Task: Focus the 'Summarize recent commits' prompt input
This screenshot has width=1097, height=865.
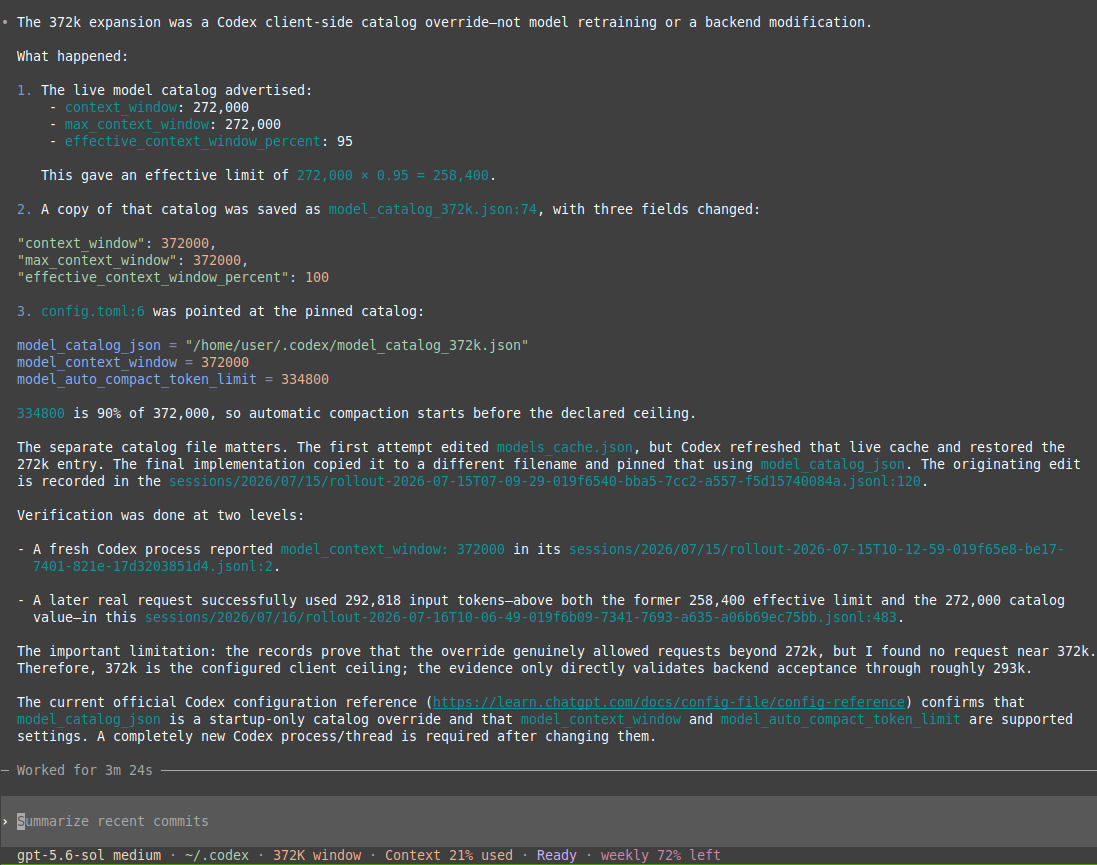Action: [x=548, y=821]
